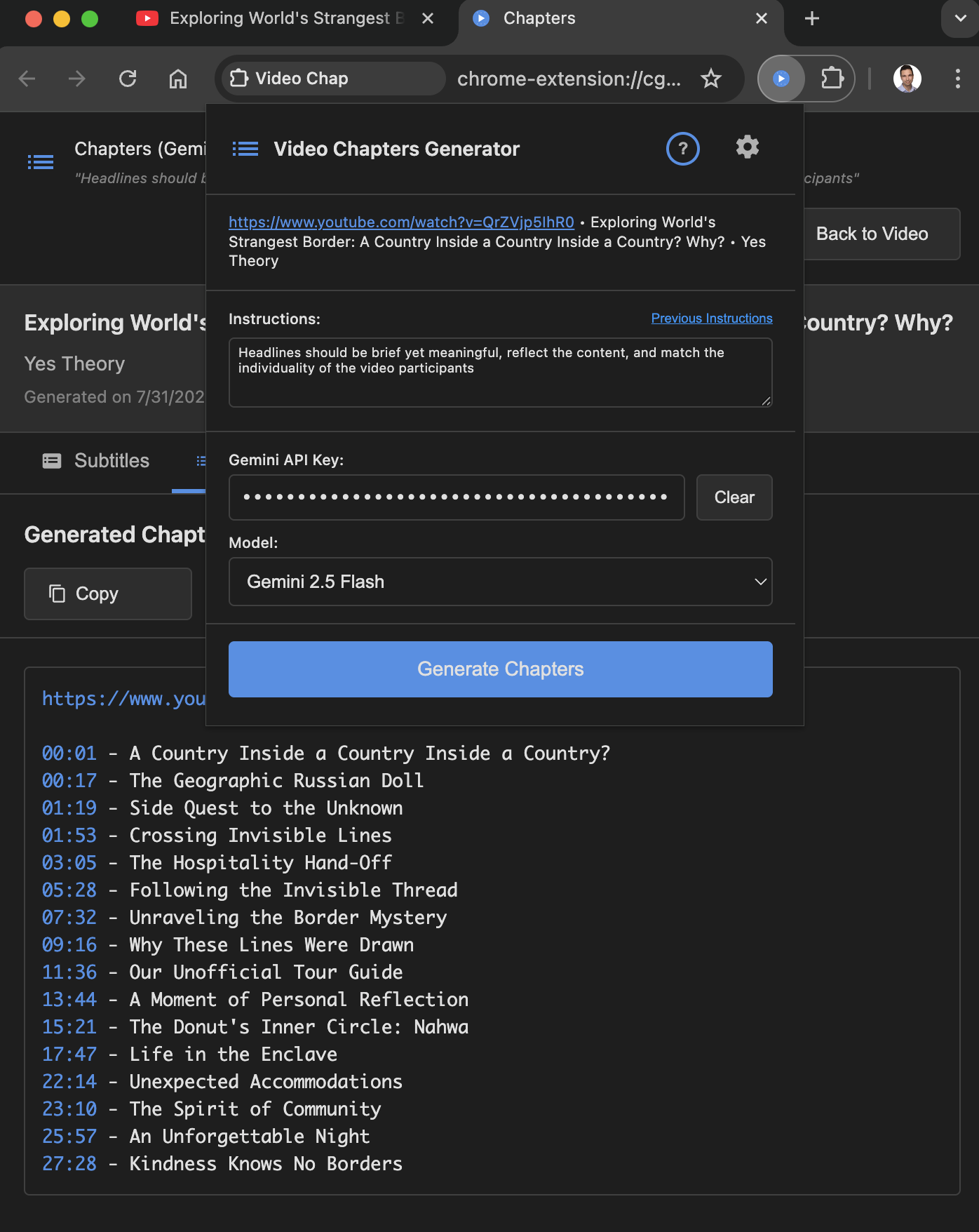Jump to timestamp 15:21

click(69, 1027)
